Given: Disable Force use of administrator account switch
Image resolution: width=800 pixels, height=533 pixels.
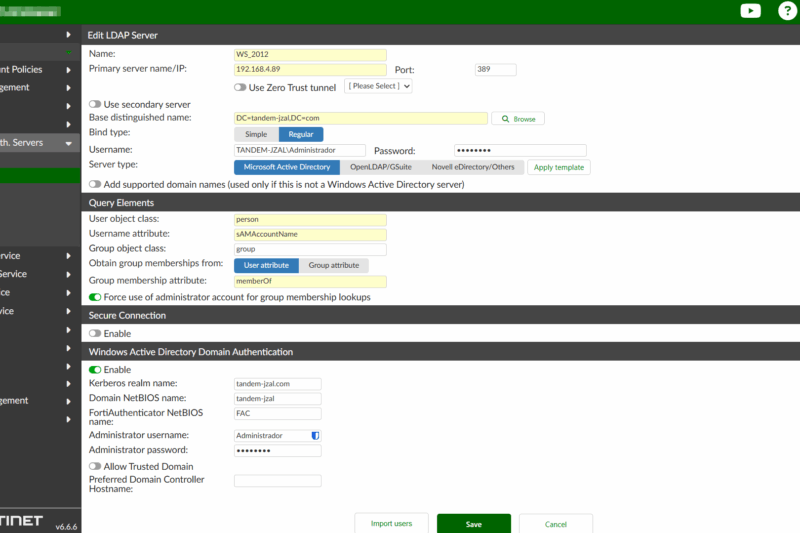Looking at the screenshot, I should [x=95, y=297].
